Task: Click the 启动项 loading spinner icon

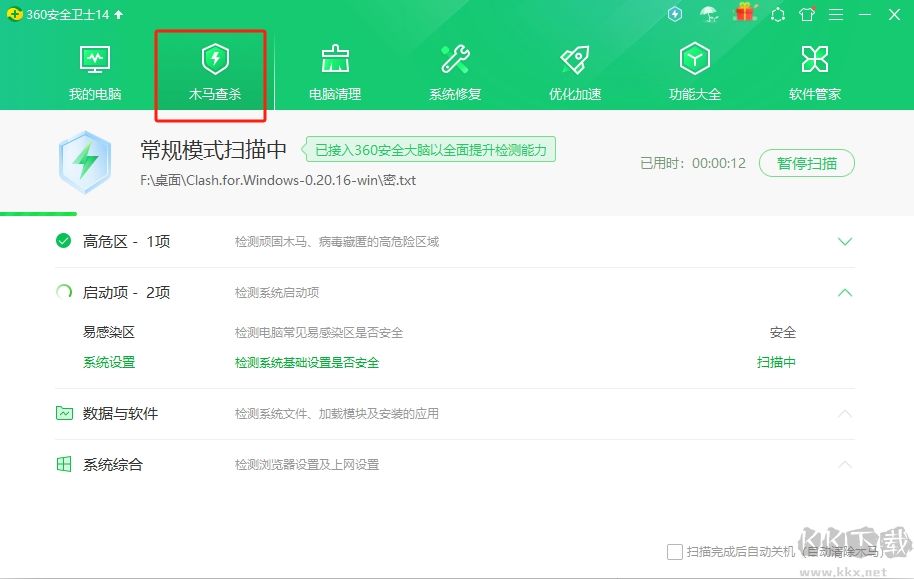Action: [64, 292]
